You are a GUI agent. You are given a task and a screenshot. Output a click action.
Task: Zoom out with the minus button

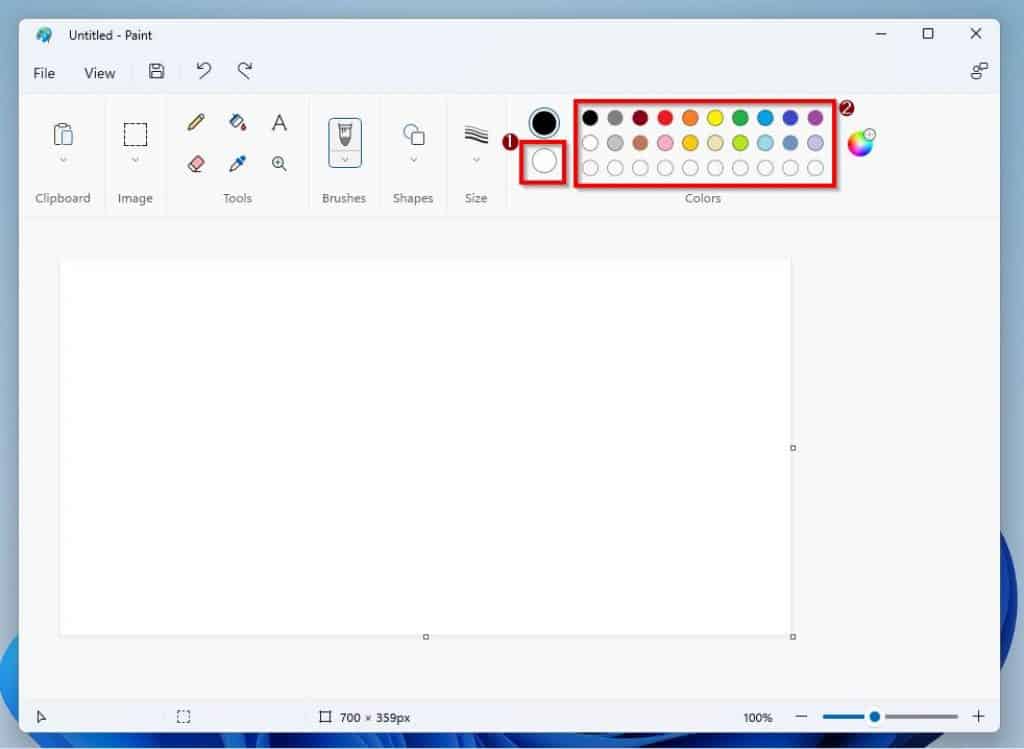[801, 716]
